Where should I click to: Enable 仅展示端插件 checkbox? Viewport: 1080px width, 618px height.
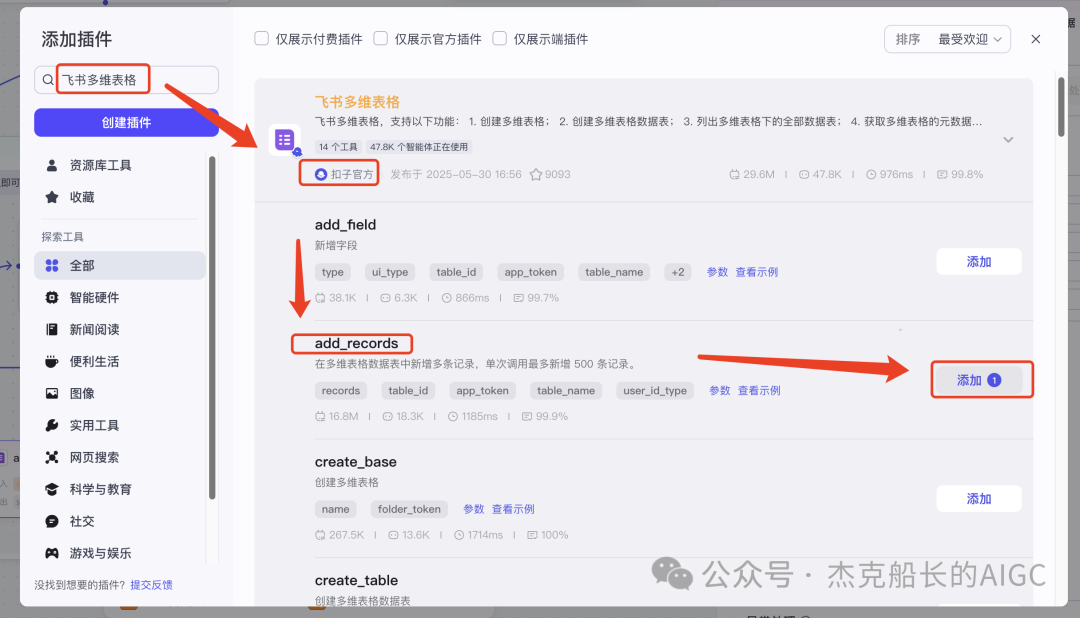tap(499, 39)
